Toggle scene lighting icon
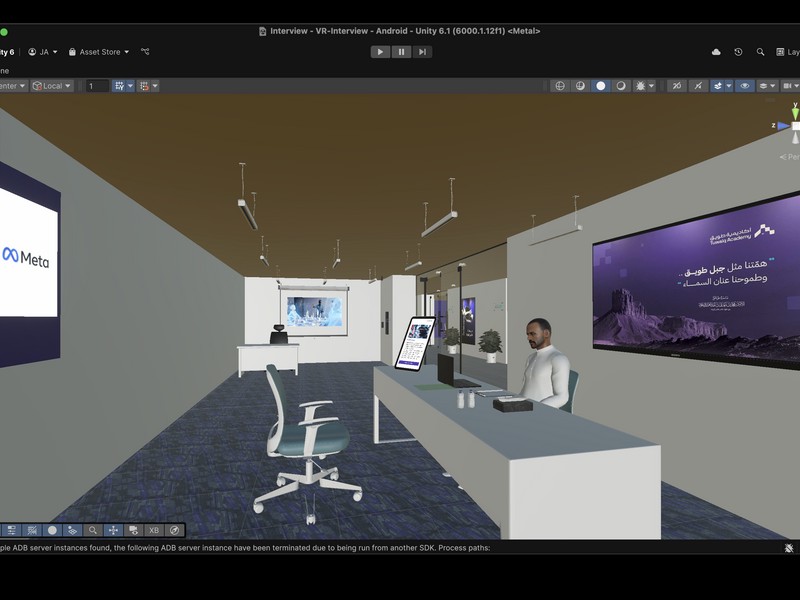 677,86
